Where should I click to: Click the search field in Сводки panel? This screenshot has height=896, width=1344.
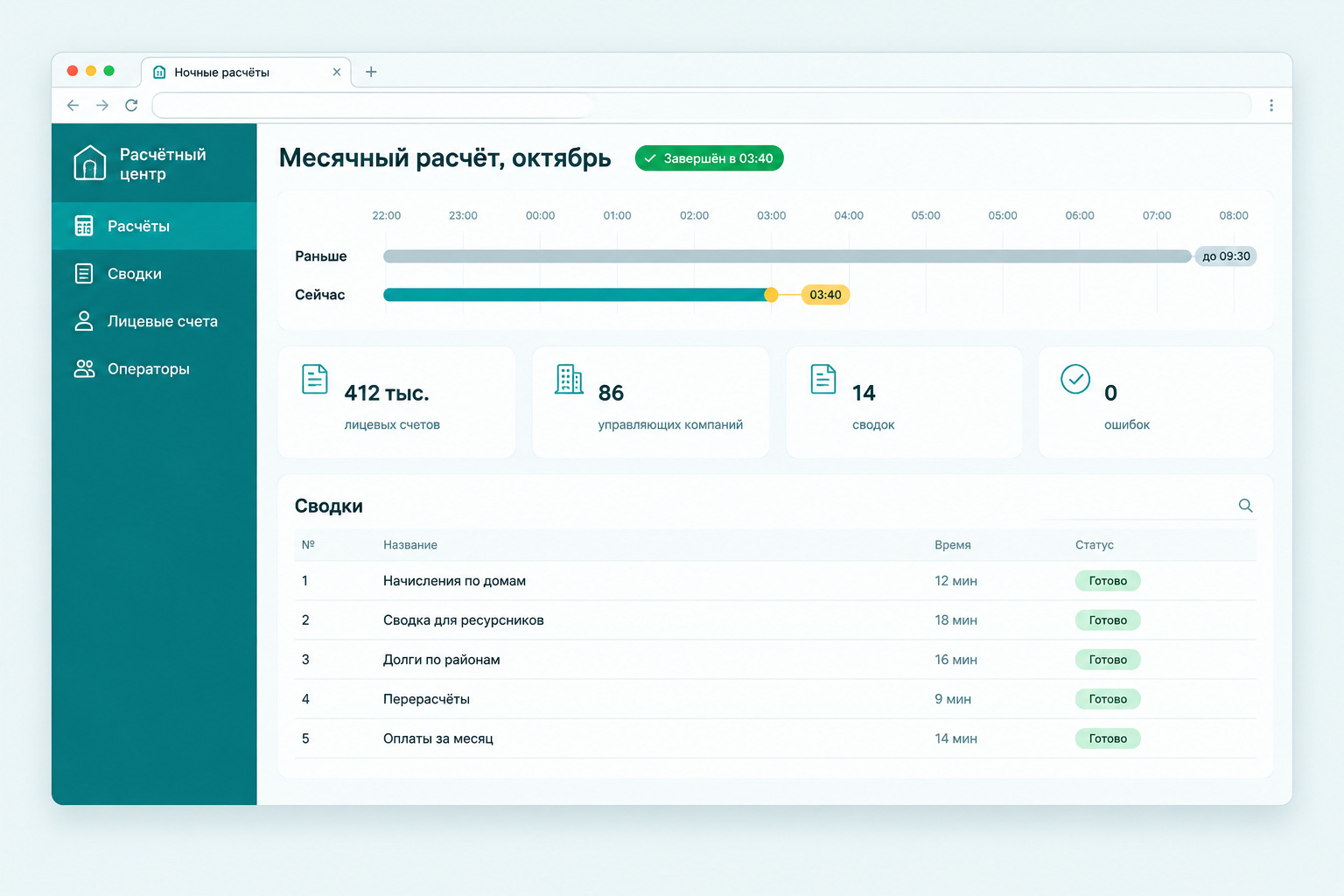click(x=1146, y=506)
